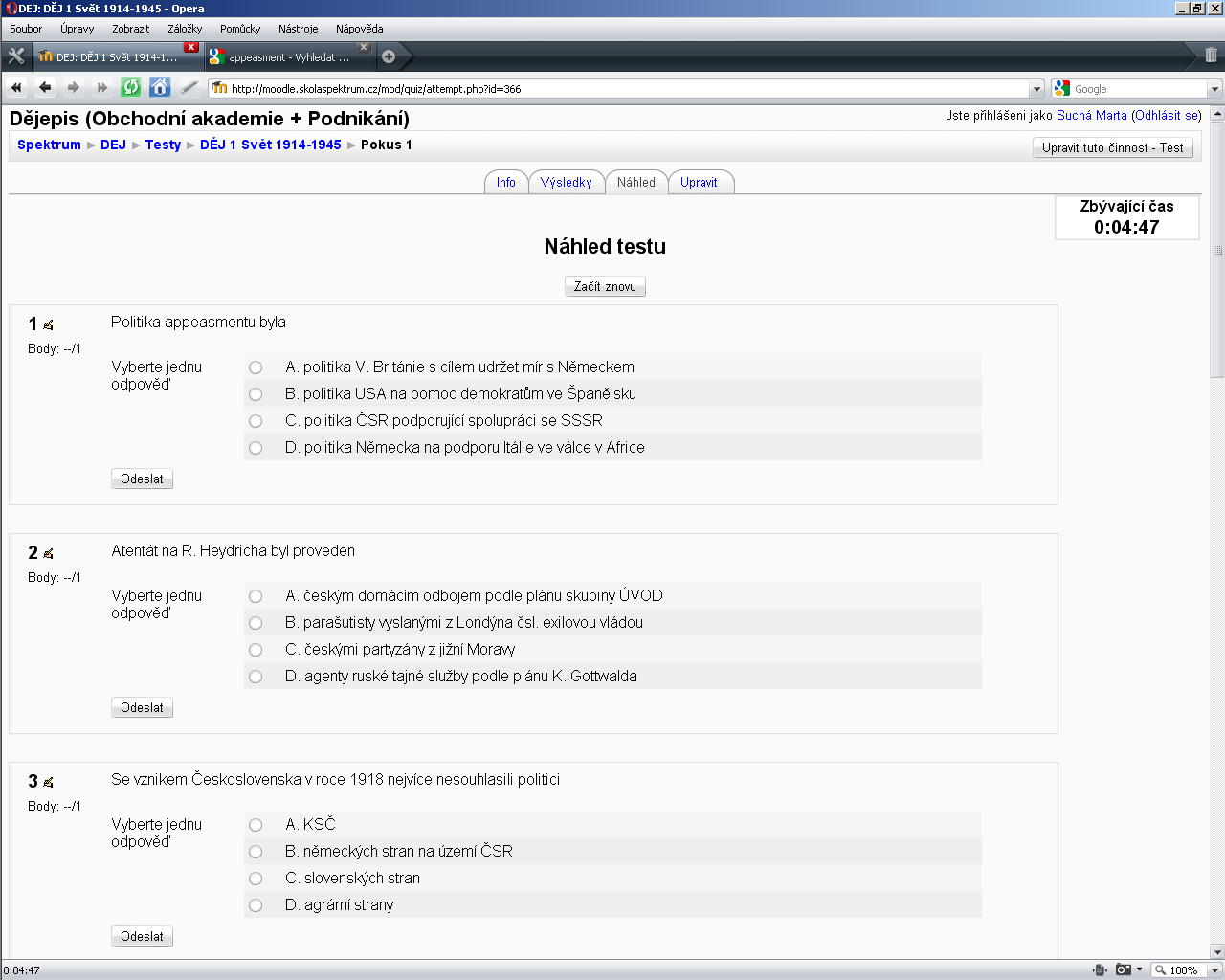
Task: Open the Pomůcky menu
Action: [240, 29]
